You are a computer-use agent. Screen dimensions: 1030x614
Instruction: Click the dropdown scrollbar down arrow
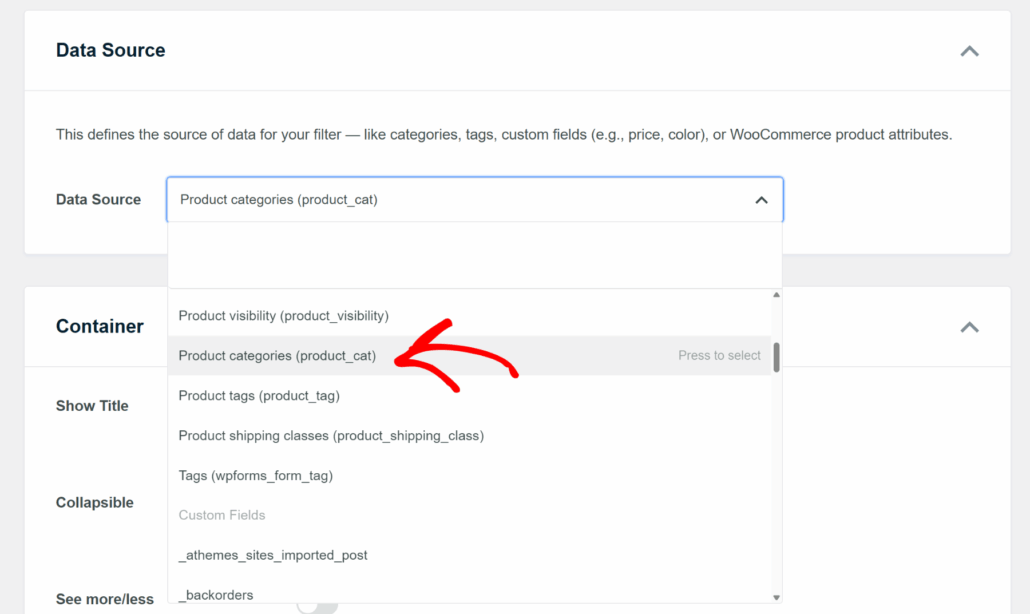pos(775,598)
